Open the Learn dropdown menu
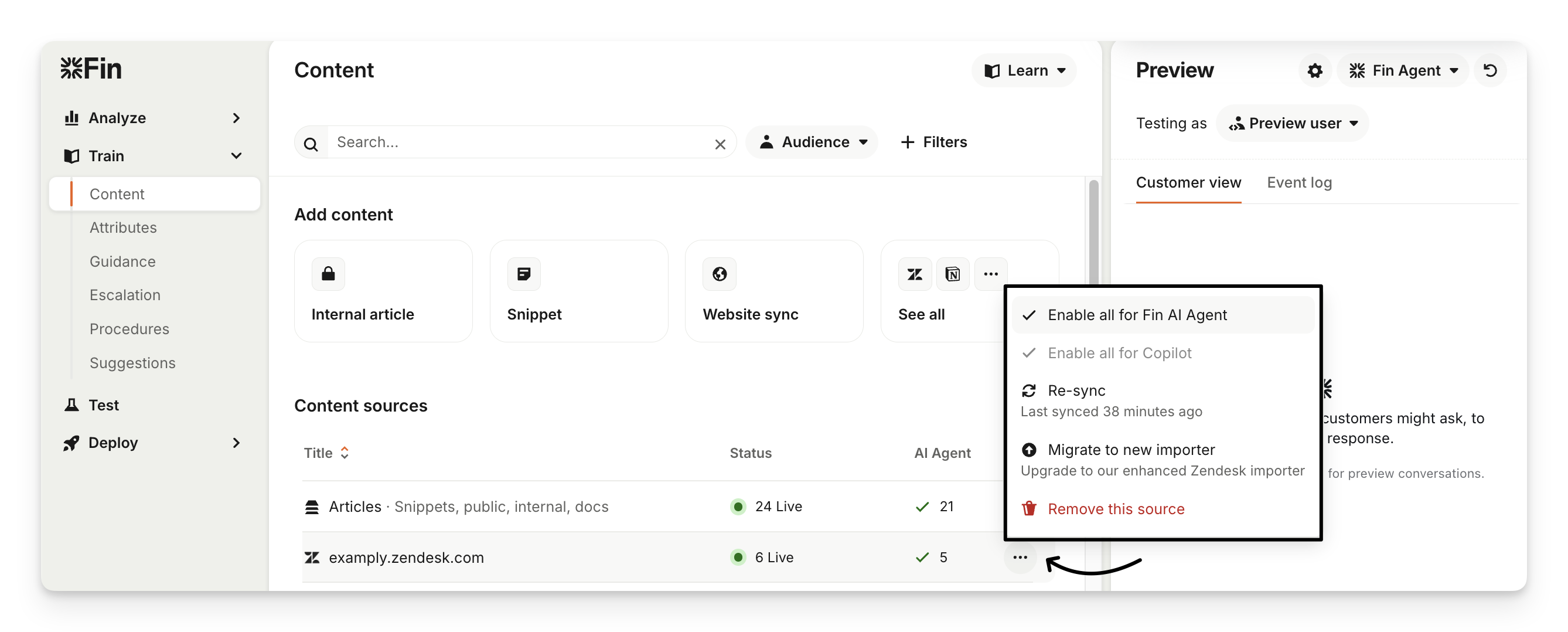Image resolution: width=1568 pixels, height=632 pixels. [x=1024, y=70]
